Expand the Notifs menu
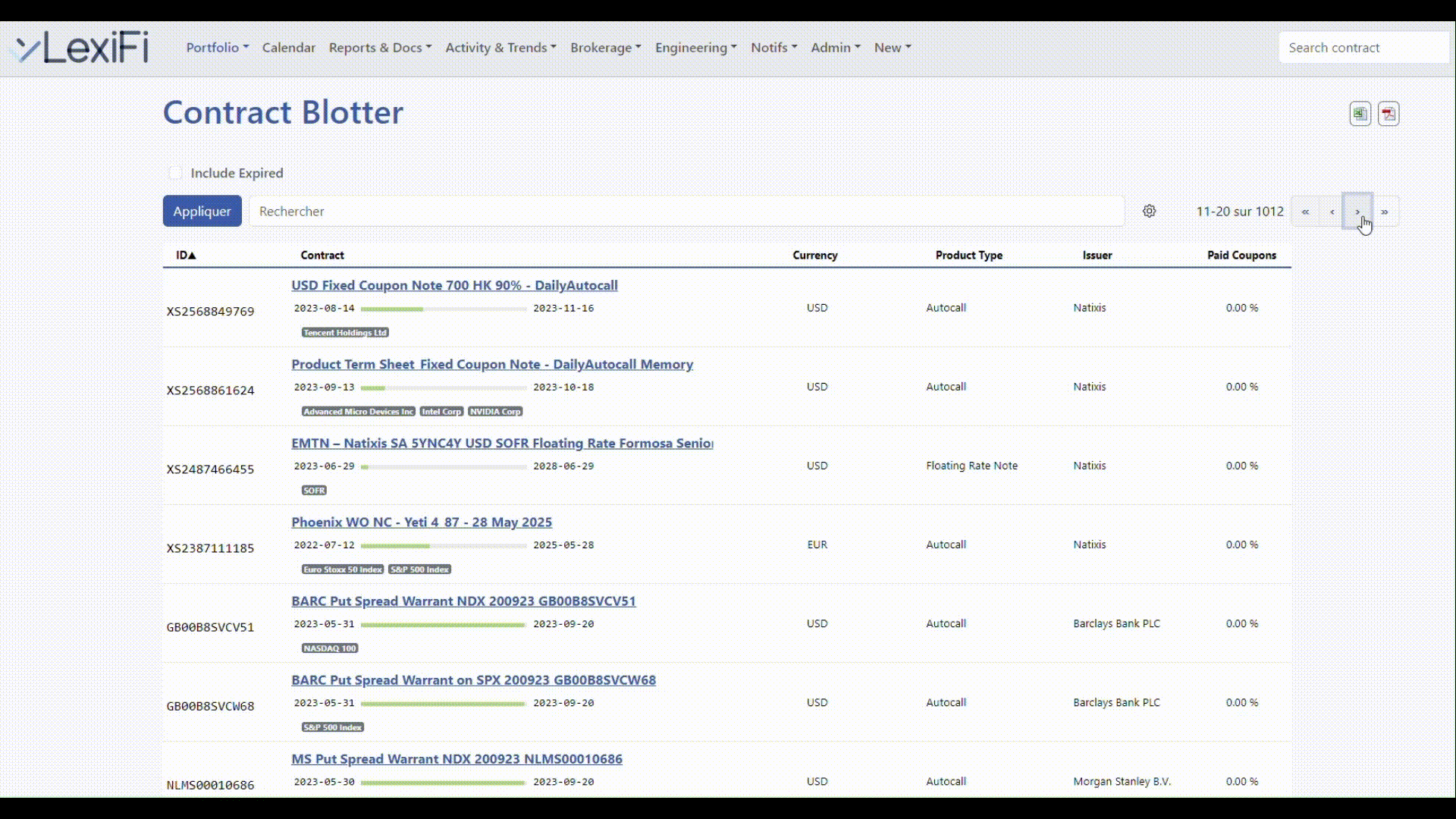The image size is (1456, 819). pos(773,47)
